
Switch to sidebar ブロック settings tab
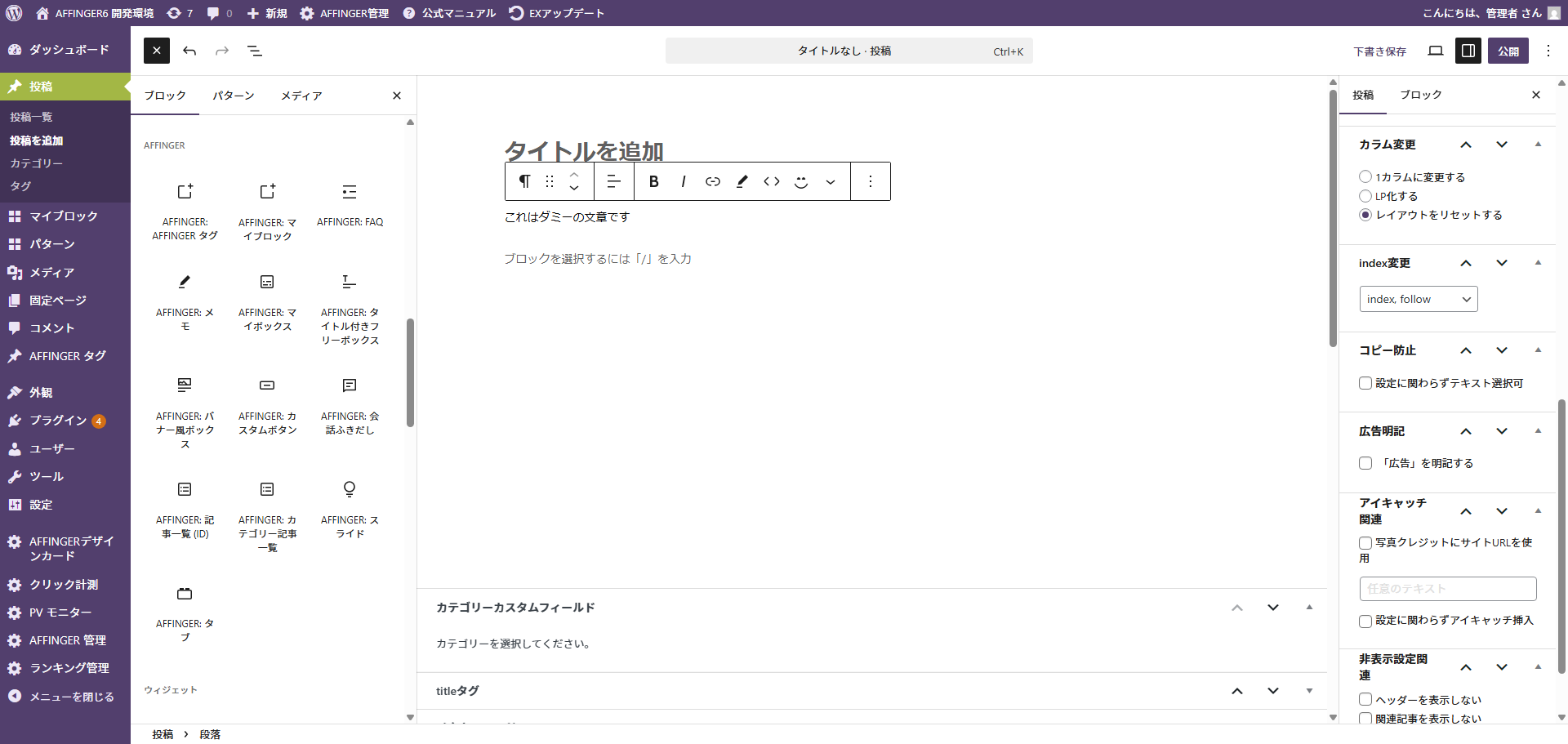click(x=1421, y=95)
